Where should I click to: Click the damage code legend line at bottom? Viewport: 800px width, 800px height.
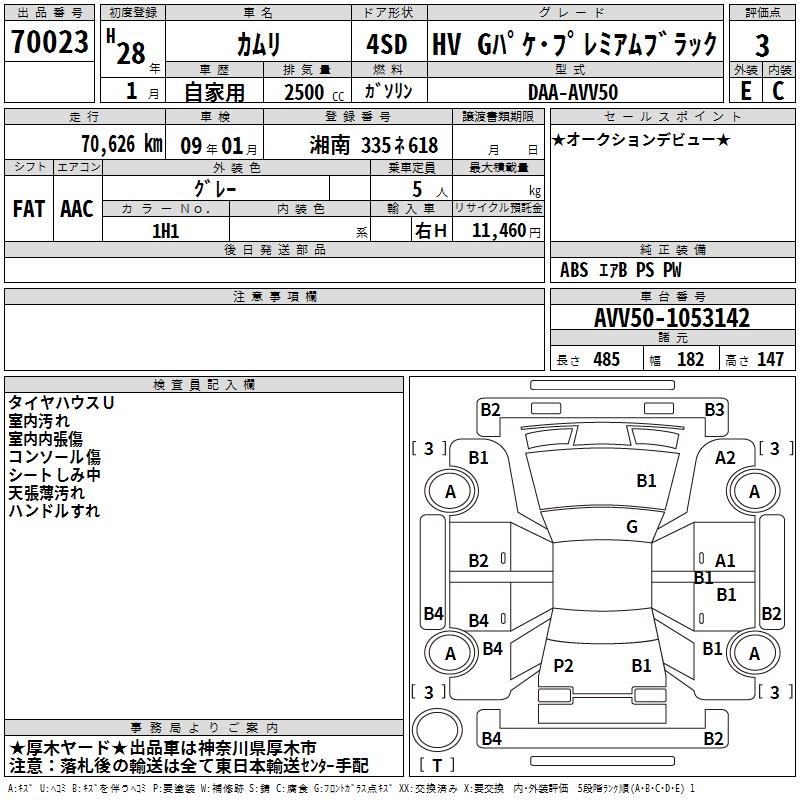351,789
